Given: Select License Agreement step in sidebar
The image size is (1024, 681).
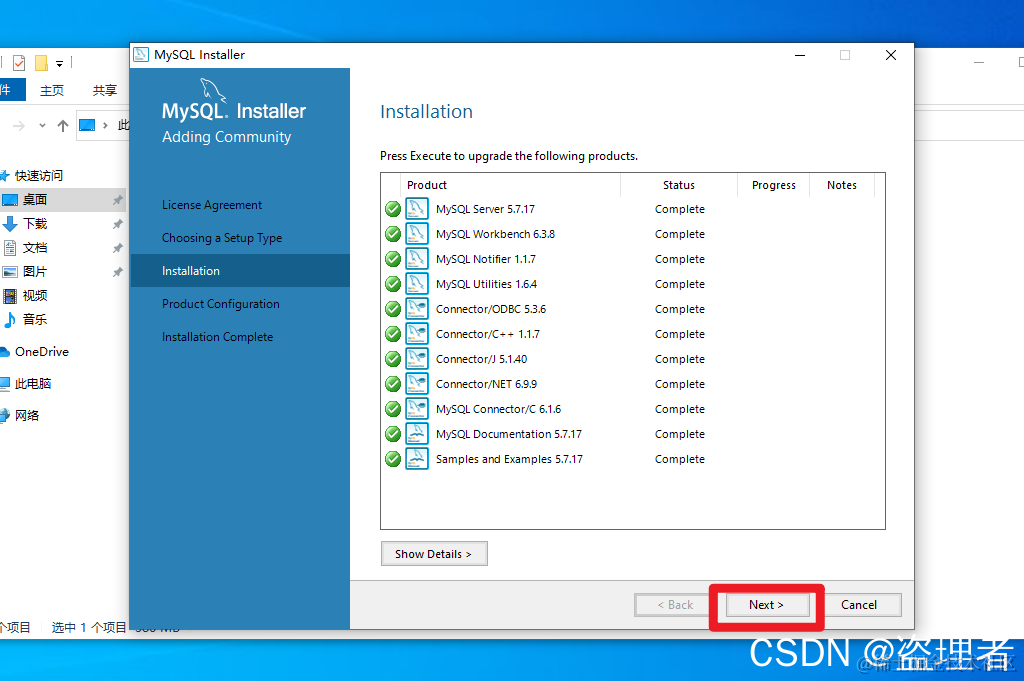Looking at the screenshot, I should pyautogui.click(x=212, y=205).
